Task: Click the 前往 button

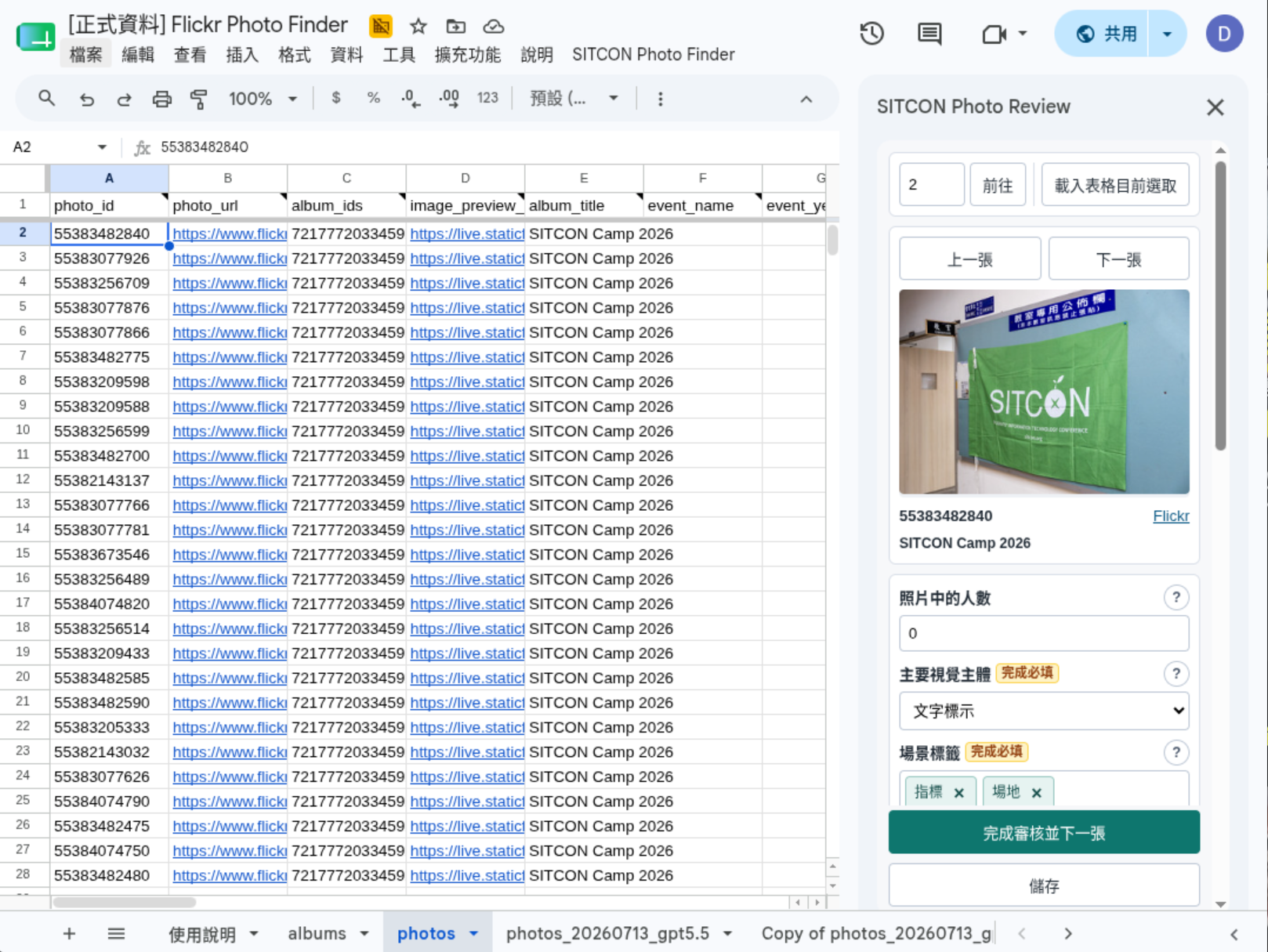Action: point(998,185)
